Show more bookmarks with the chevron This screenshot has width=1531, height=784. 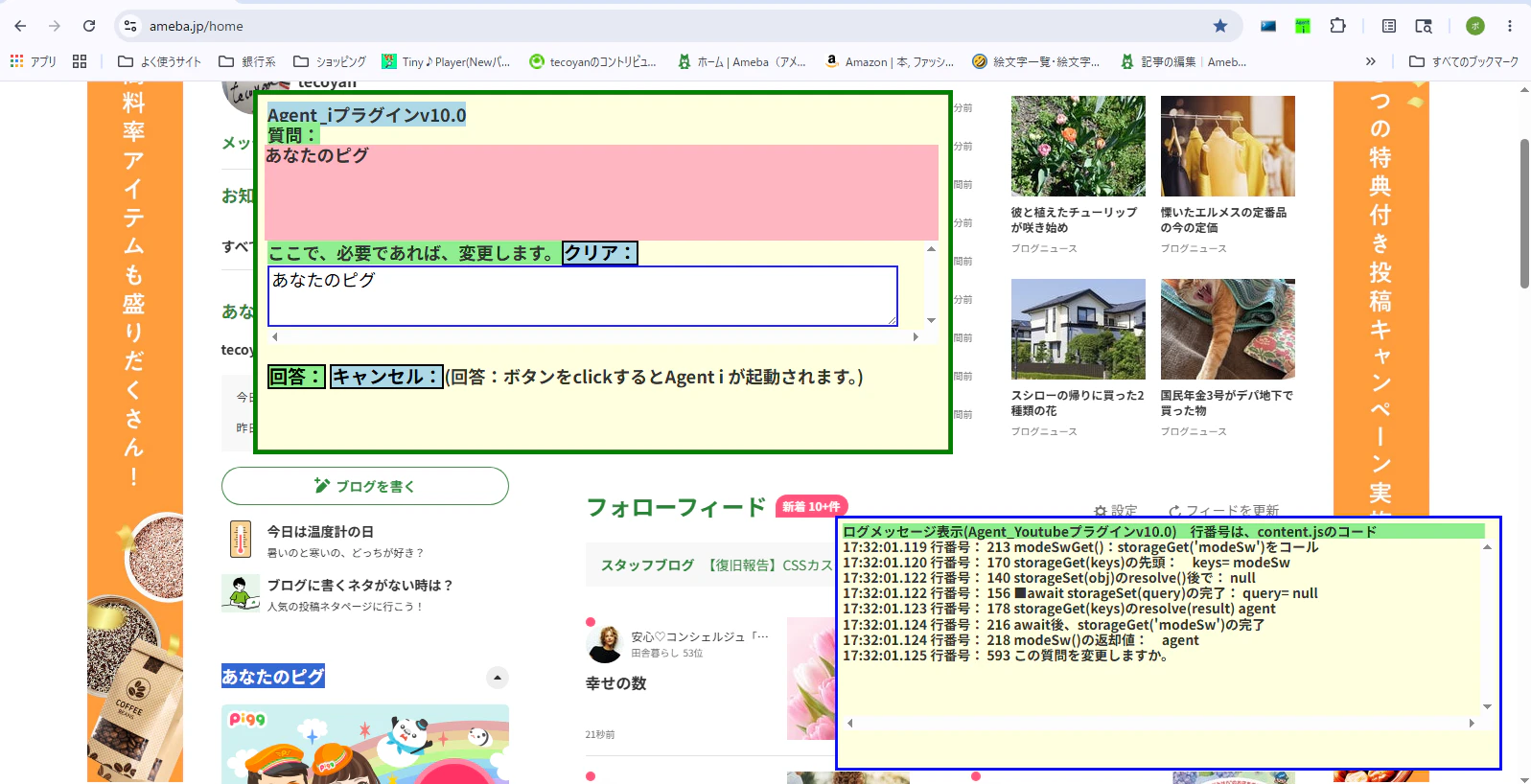(x=1371, y=61)
